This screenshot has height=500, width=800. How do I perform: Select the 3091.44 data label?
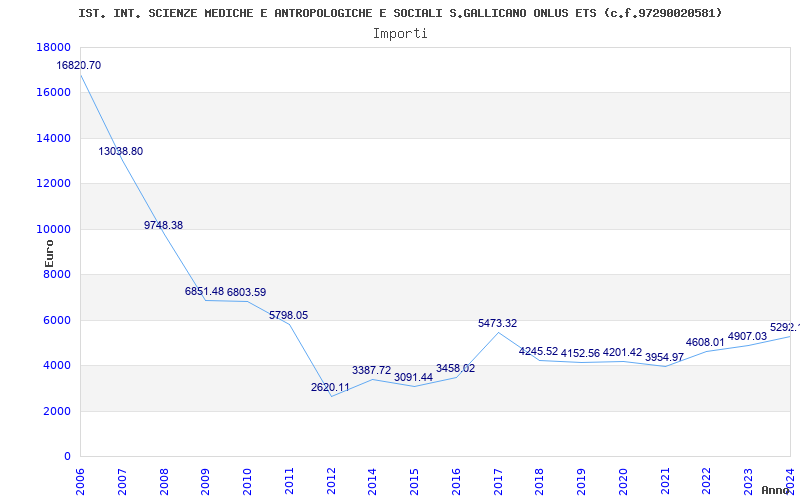pos(413,378)
